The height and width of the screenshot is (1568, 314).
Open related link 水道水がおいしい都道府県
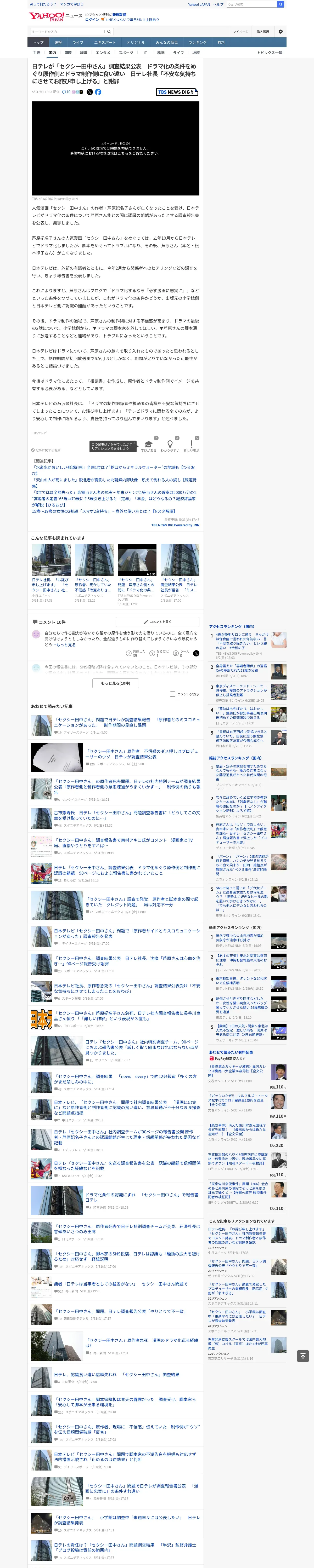click(x=113, y=470)
